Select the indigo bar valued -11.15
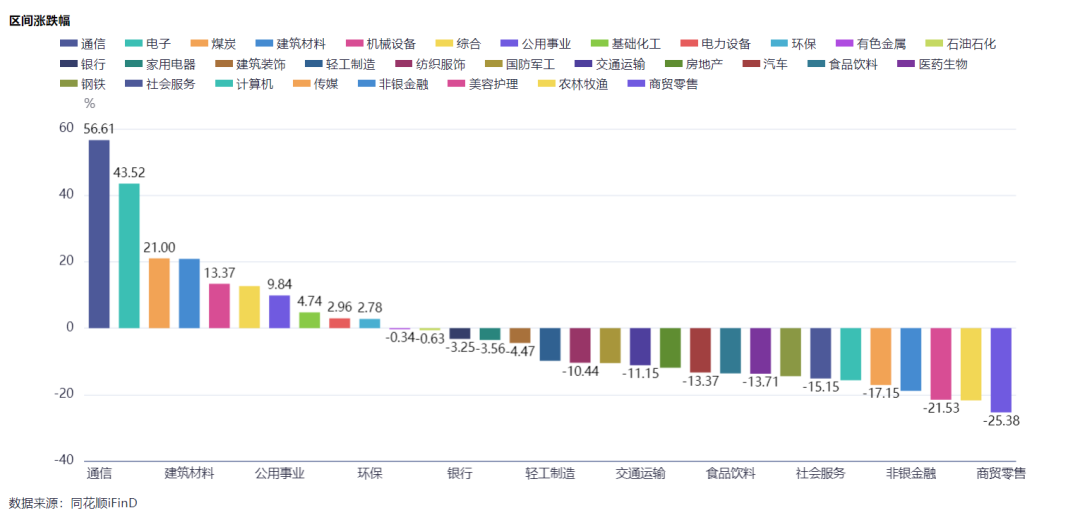The image size is (1080, 515). 640,347
